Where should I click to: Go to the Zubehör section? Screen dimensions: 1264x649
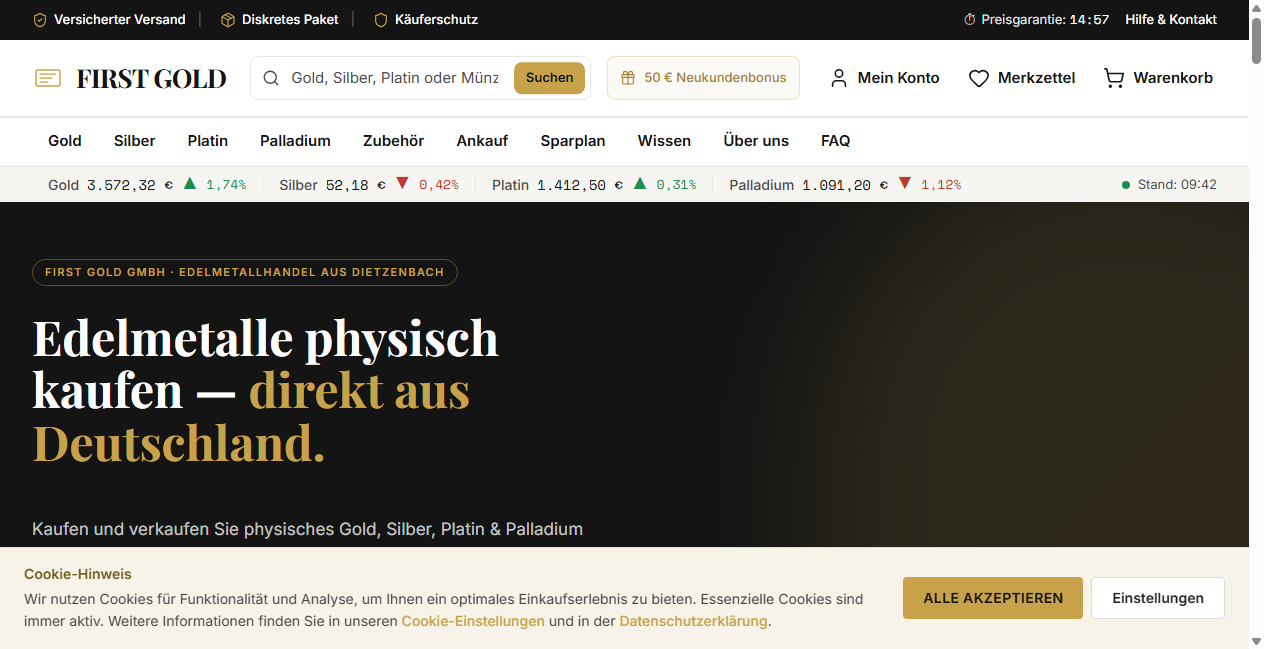[x=394, y=141]
